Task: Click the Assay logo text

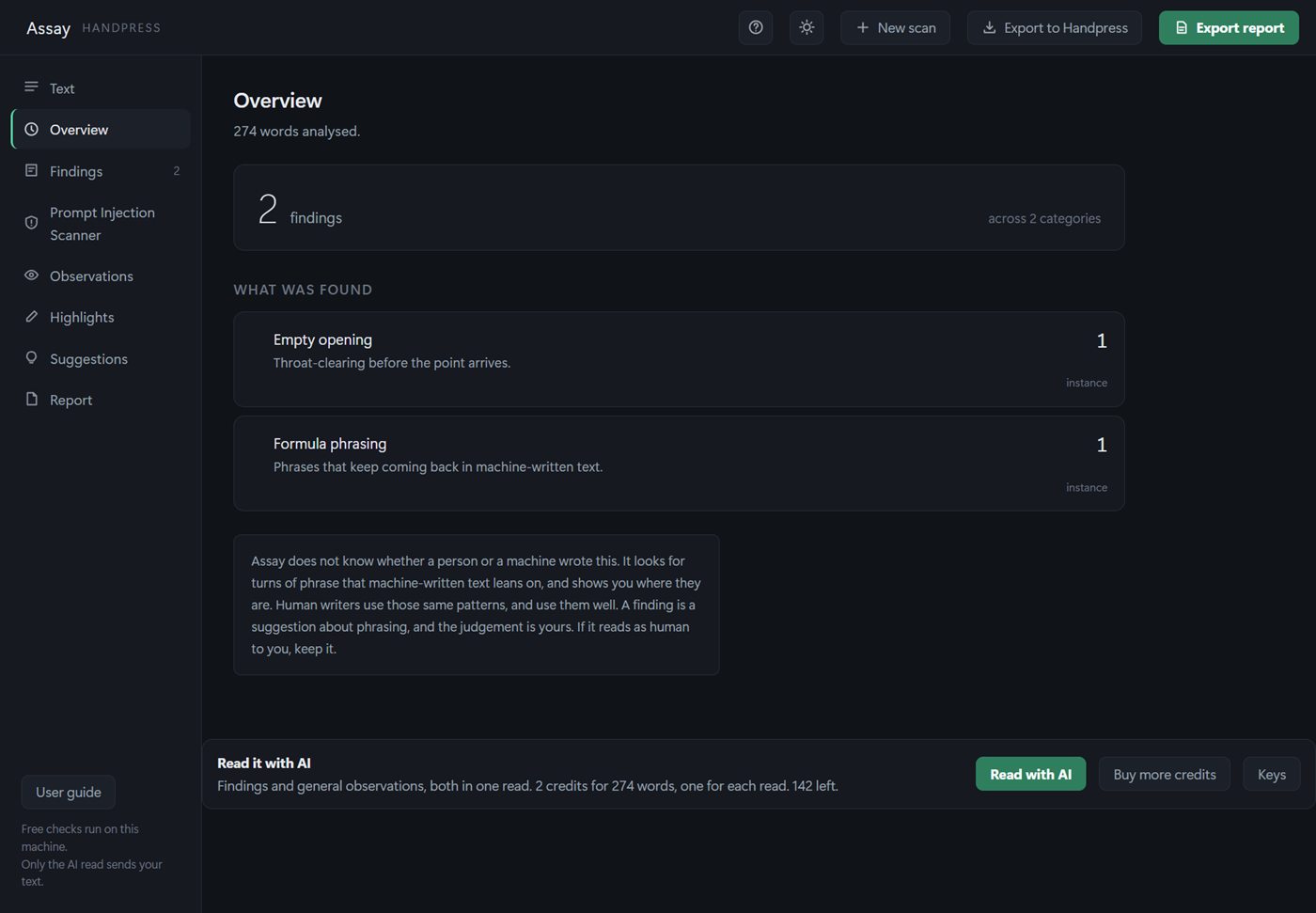Action: (48, 28)
